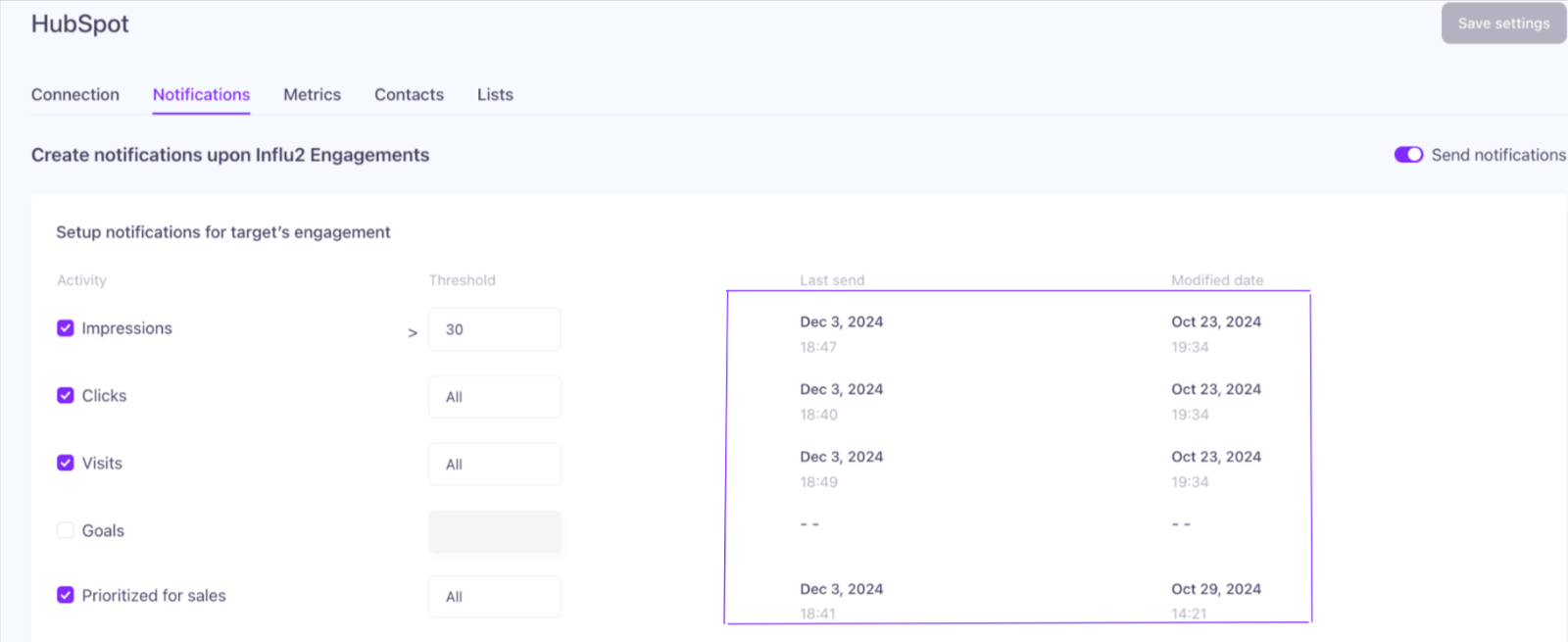This screenshot has width=1568, height=642.
Task: Enable the Goals checkbox
Action: pos(66,530)
